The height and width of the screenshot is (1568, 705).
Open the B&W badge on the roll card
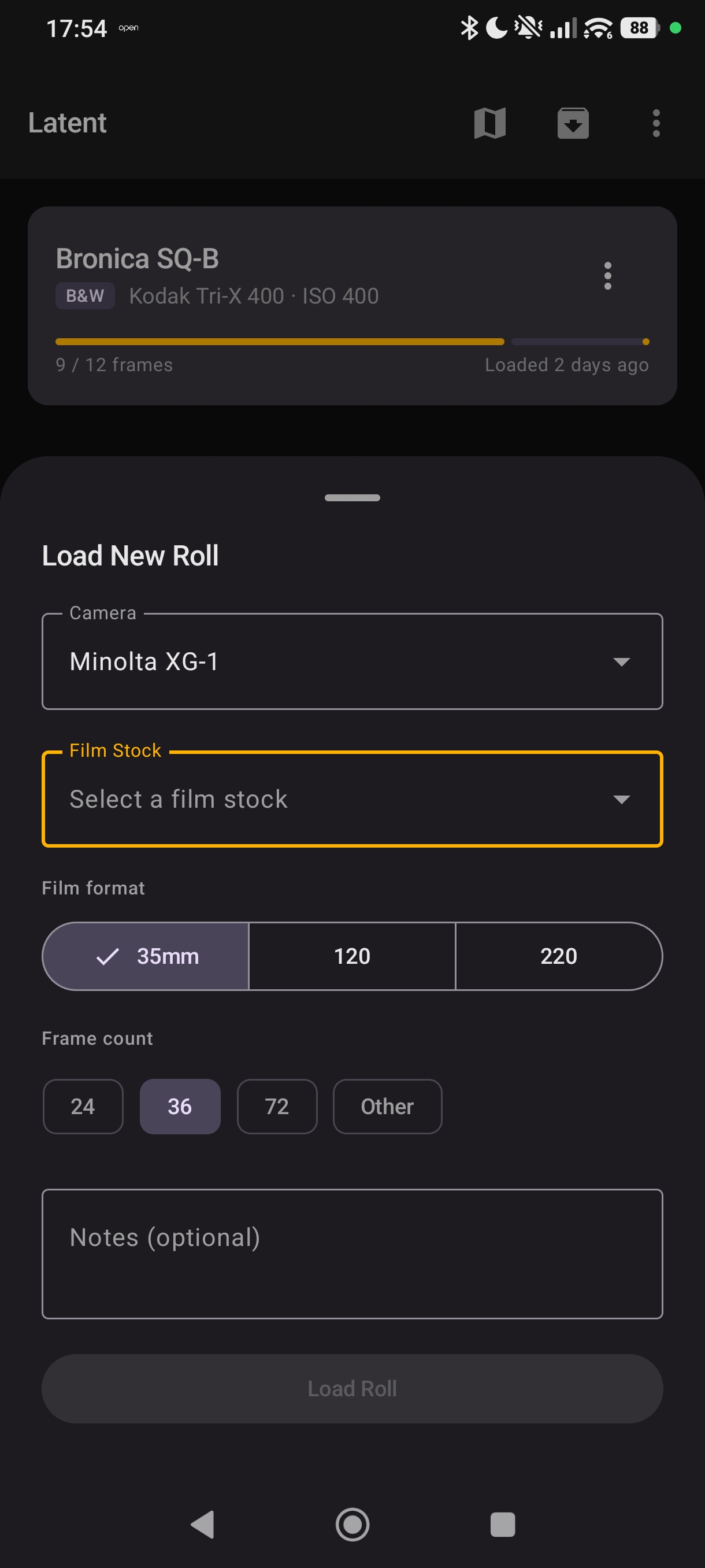[x=85, y=296]
